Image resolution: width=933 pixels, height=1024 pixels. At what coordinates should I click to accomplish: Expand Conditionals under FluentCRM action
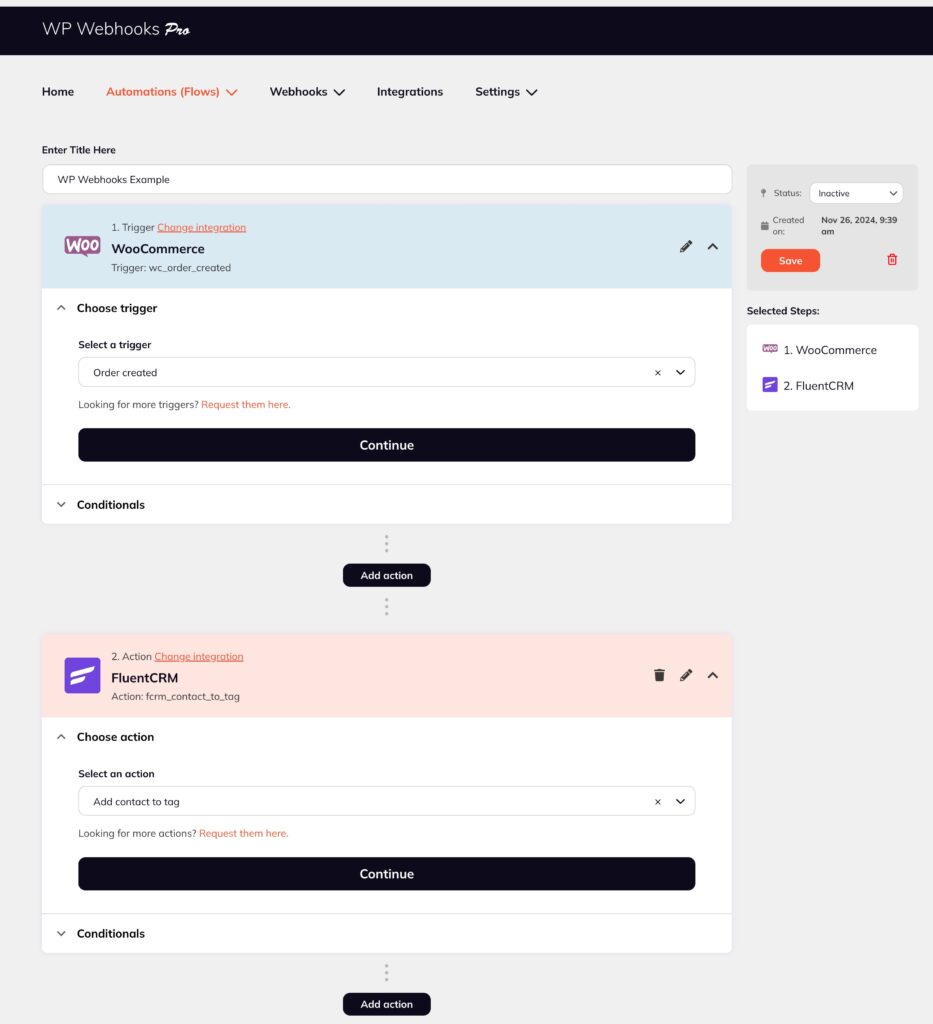(61, 933)
